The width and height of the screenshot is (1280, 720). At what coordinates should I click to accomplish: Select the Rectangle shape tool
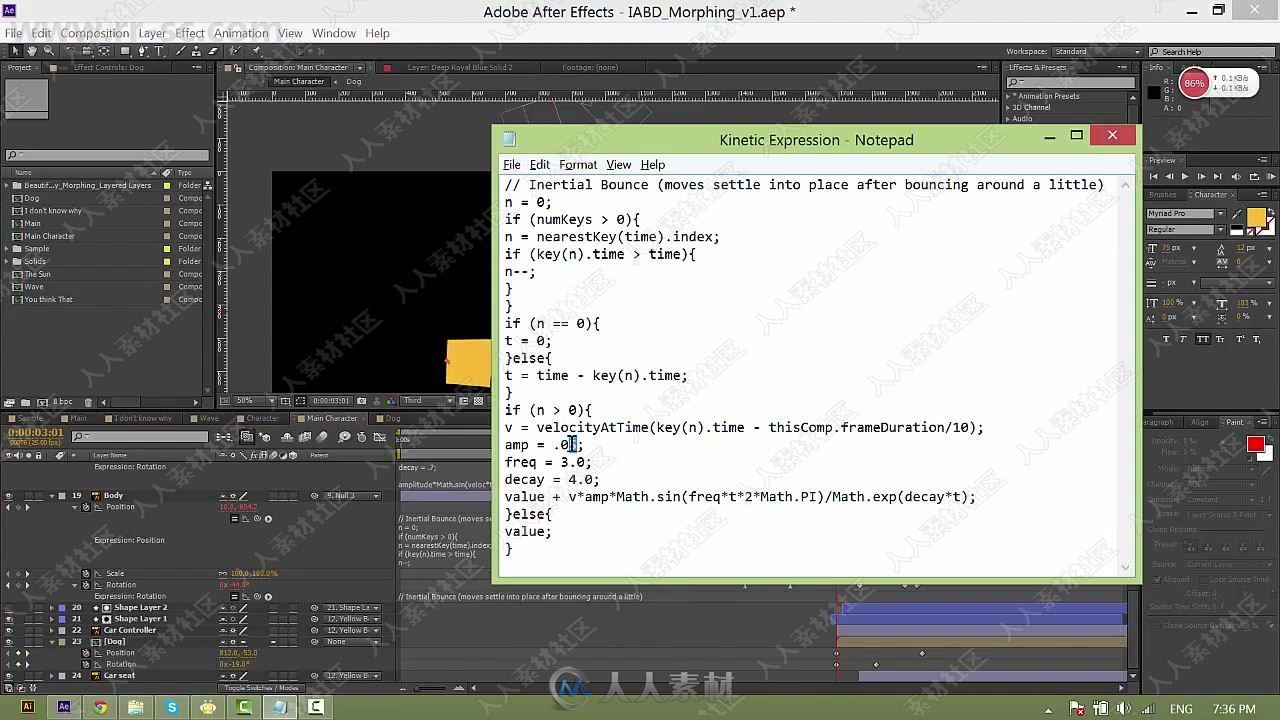coord(125,50)
